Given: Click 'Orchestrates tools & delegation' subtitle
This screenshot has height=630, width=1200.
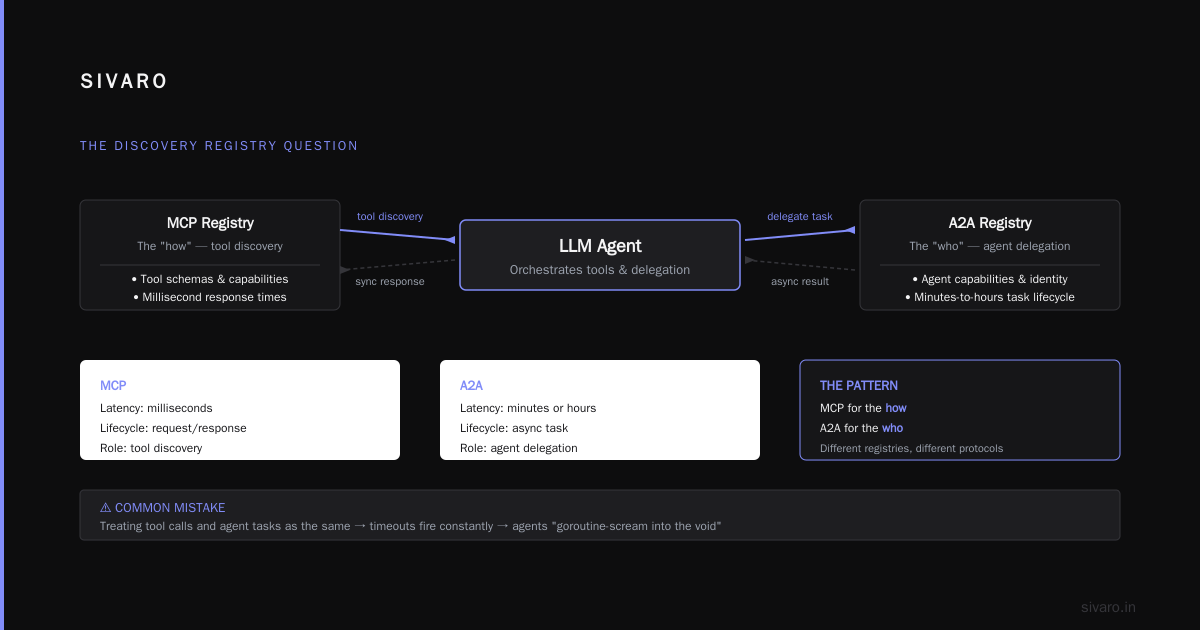Looking at the screenshot, I should [x=600, y=270].
